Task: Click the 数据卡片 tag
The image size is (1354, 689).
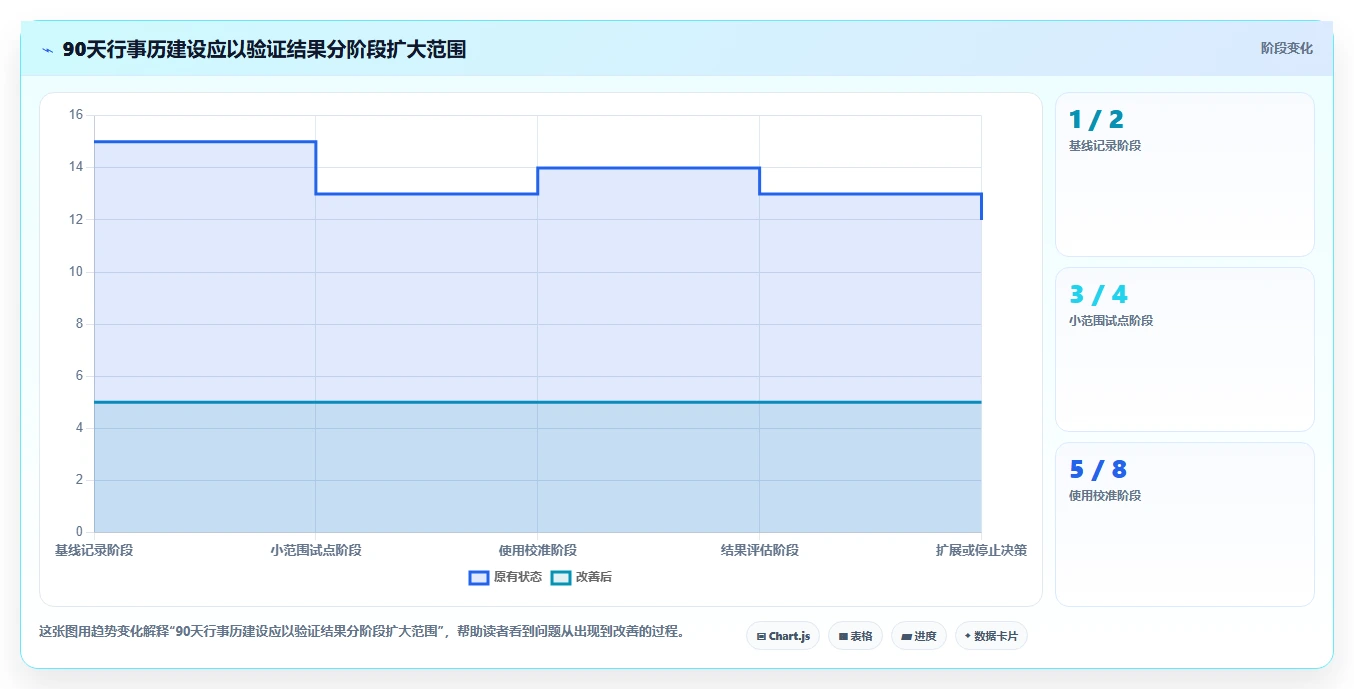Action: pyautogui.click(x=991, y=636)
